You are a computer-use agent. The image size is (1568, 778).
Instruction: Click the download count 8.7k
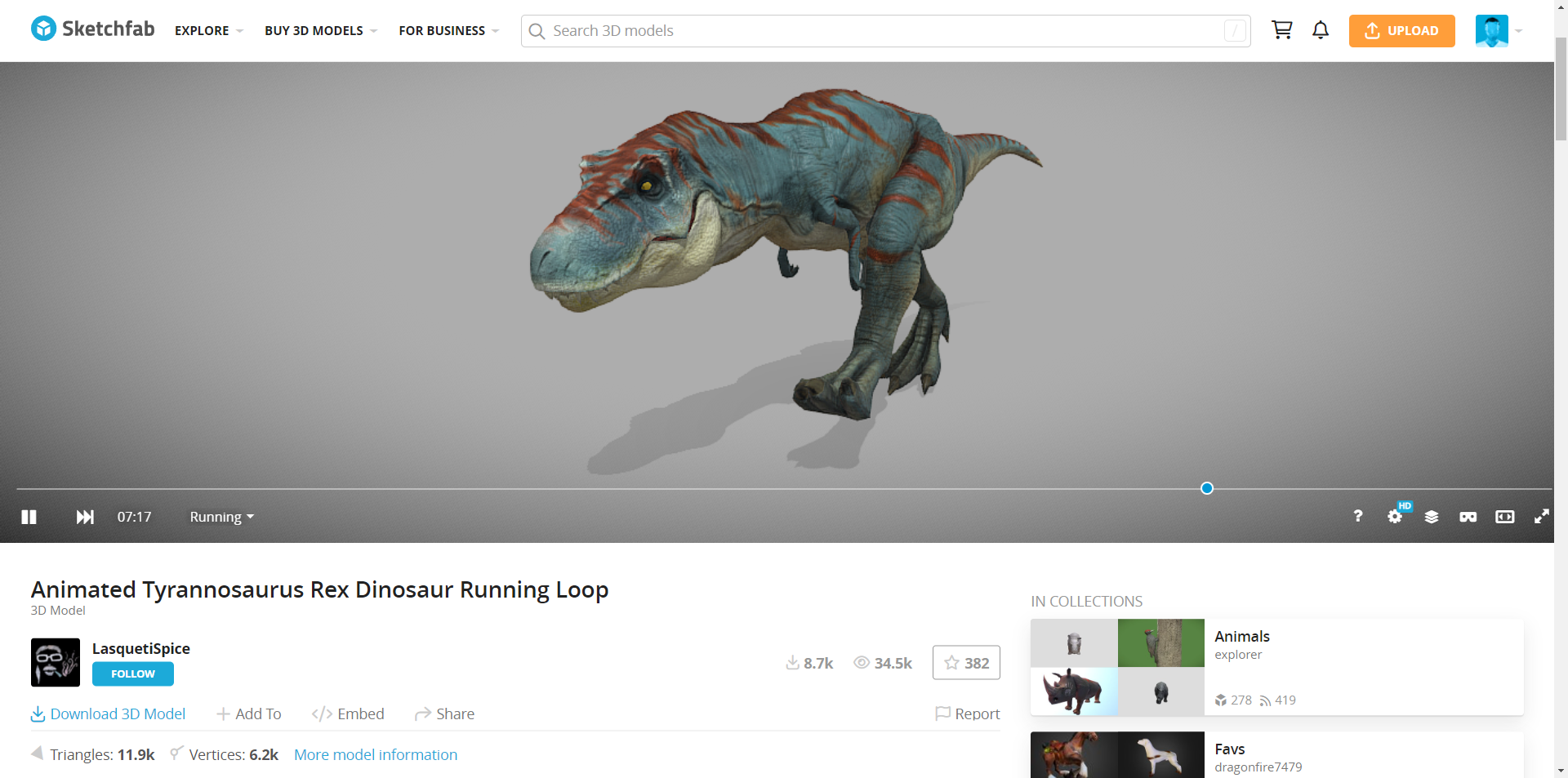[x=809, y=663]
